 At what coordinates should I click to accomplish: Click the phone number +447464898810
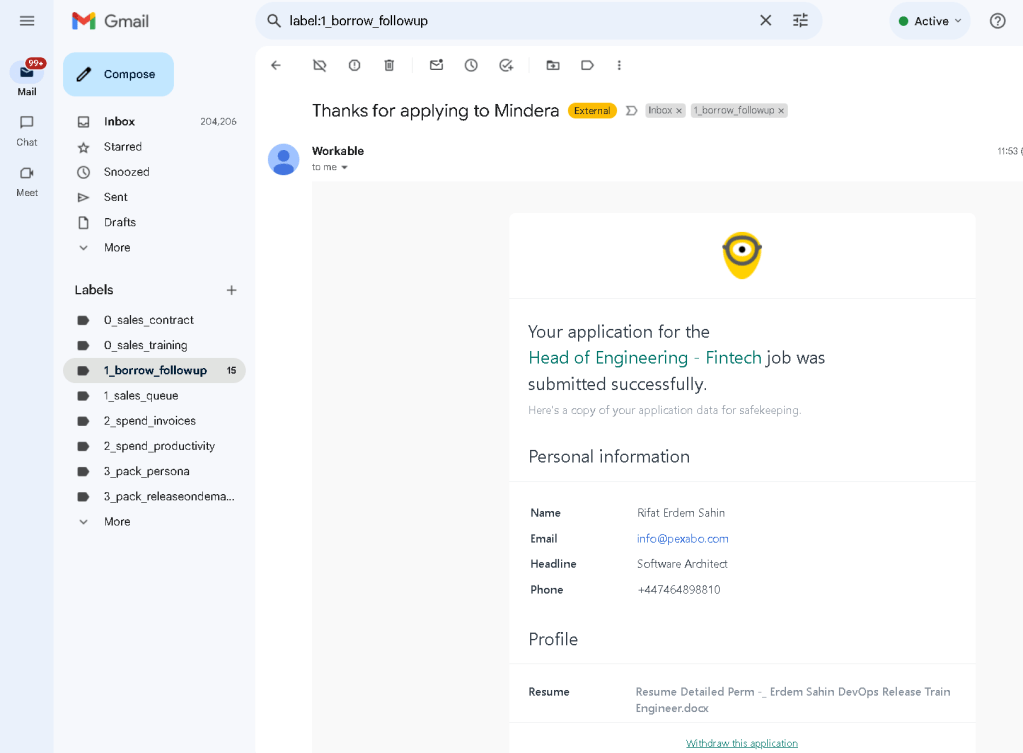(x=679, y=590)
